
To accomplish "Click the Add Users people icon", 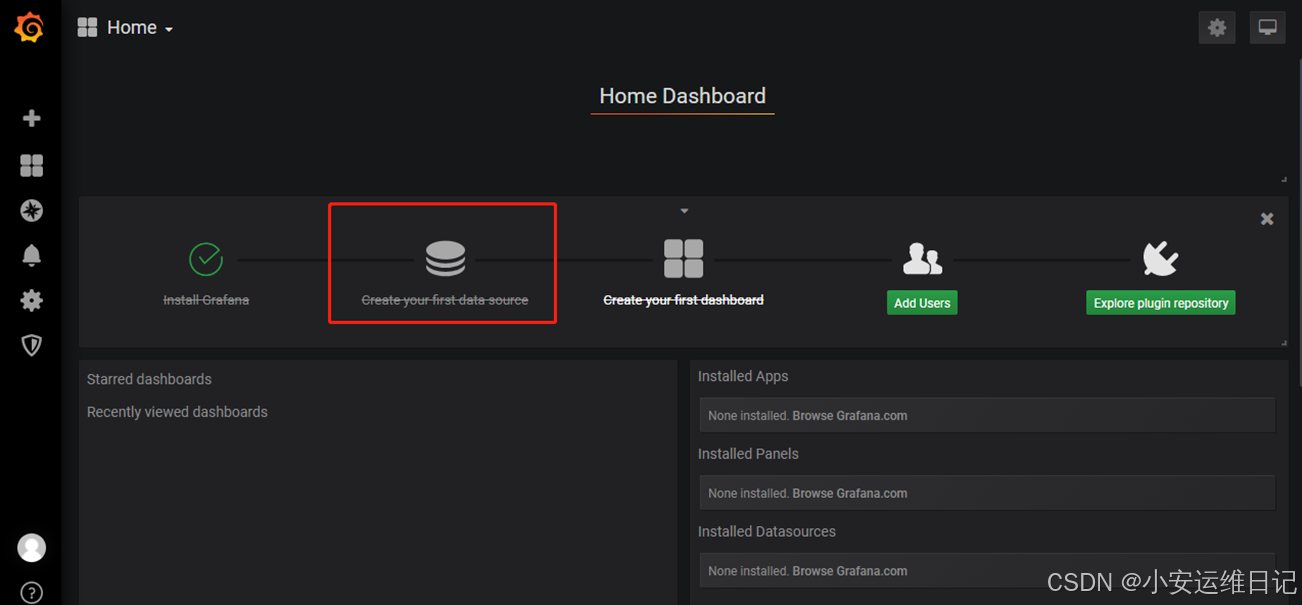I will click(x=922, y=259).
